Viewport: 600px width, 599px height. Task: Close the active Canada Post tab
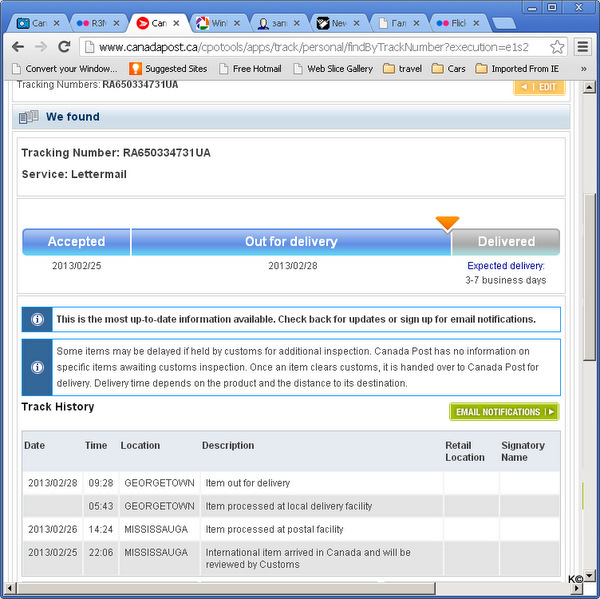[176, 23]
